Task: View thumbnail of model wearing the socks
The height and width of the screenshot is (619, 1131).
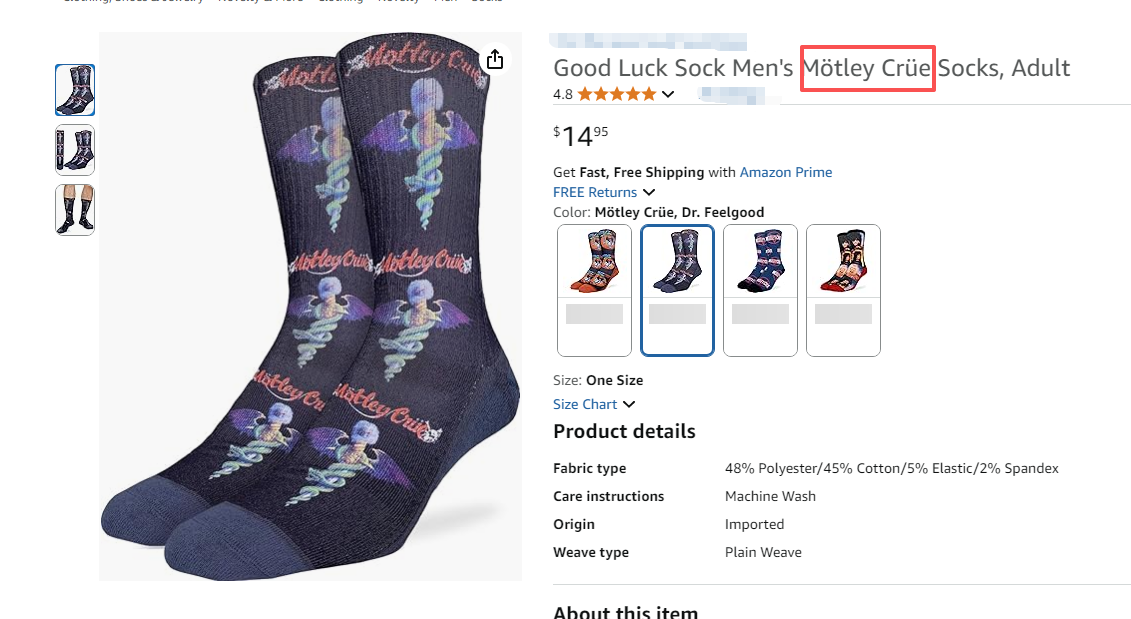Action: click(75, 210)
